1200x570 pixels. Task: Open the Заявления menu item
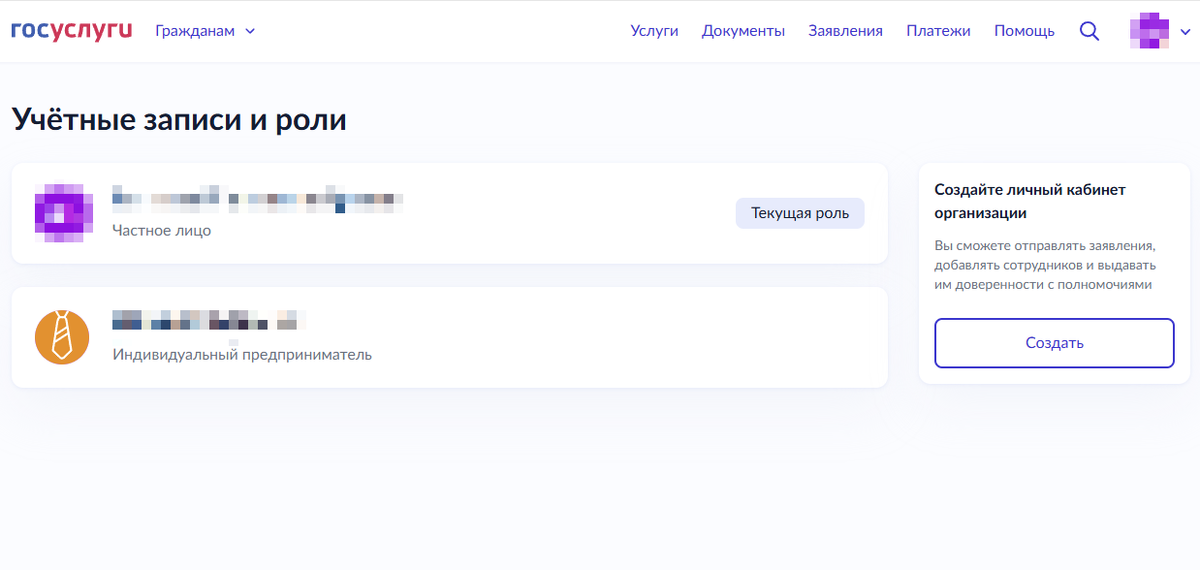click(x=845, y=31)
